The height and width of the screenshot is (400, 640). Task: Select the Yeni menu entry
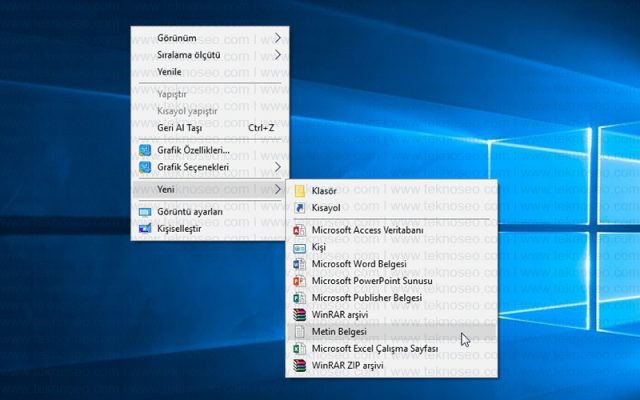click(210, 189)
